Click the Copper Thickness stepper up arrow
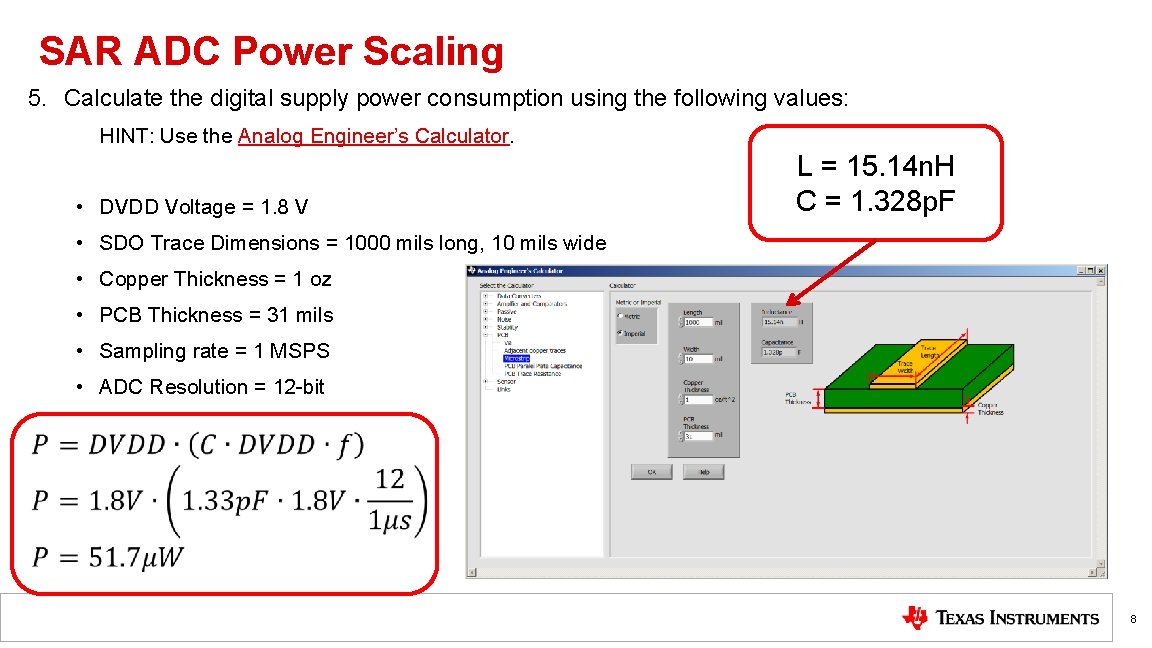The width and height of the screenshot is (1152, 648). click(x=680, y=397)
